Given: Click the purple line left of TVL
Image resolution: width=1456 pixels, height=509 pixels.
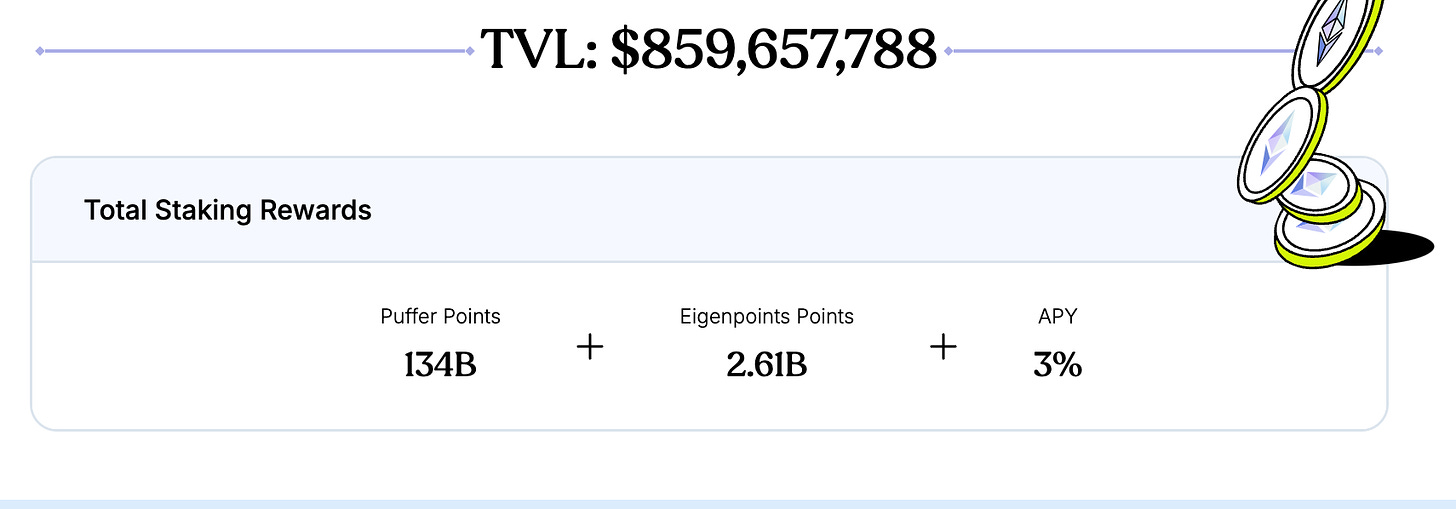Looking at the screenshot, I should point(257,50).
